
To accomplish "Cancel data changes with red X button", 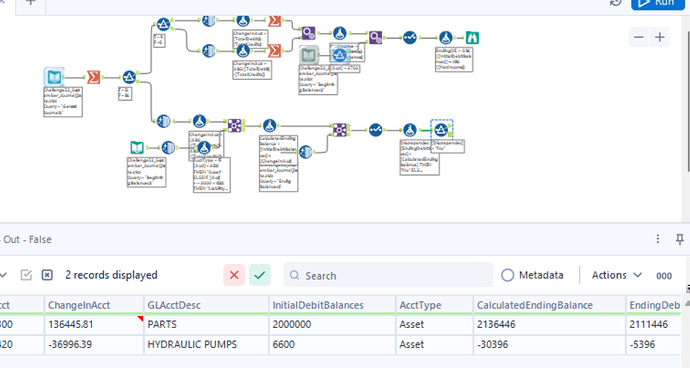I will (x=234, y=275).
